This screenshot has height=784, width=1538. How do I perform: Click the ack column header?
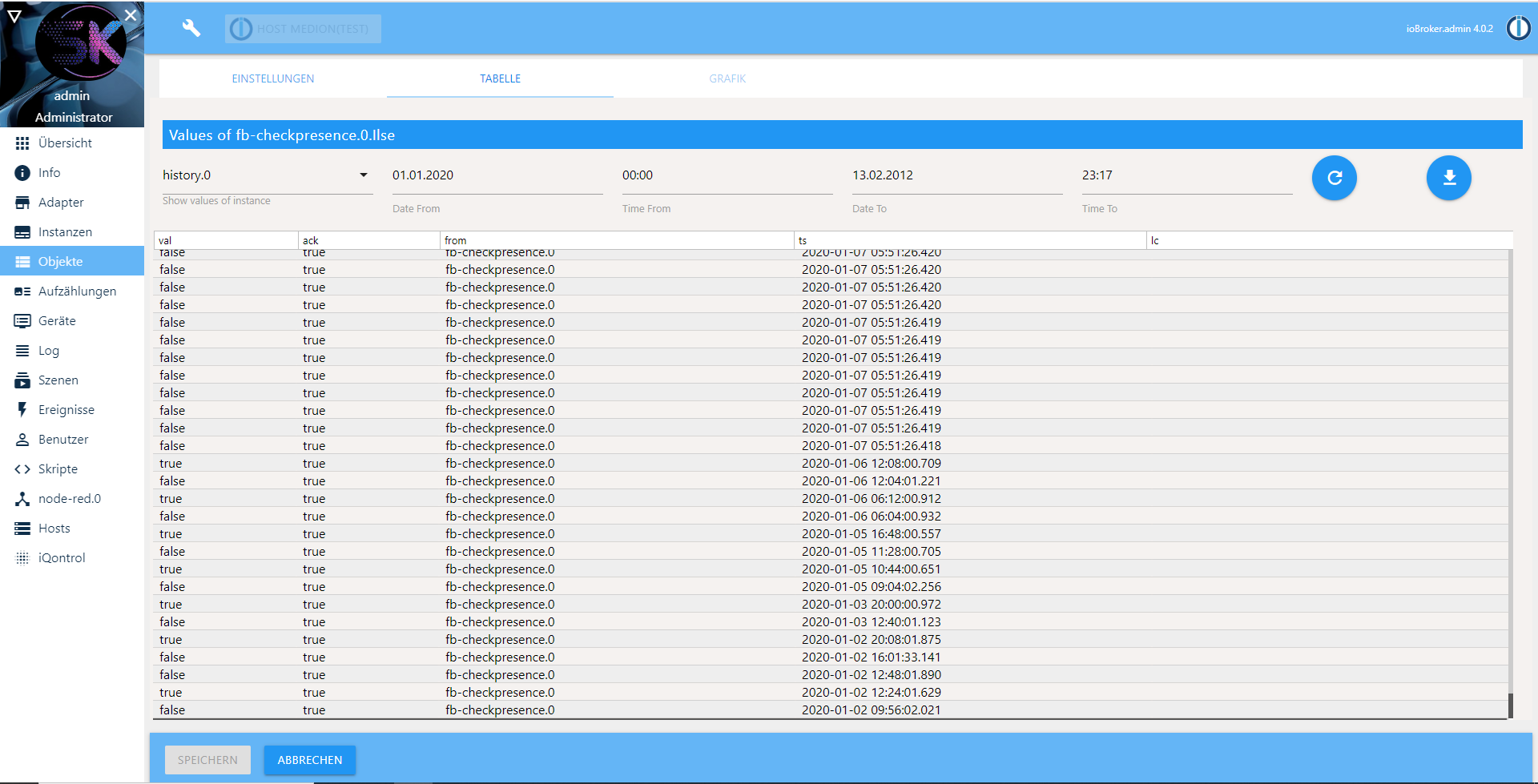click(369, 240)
